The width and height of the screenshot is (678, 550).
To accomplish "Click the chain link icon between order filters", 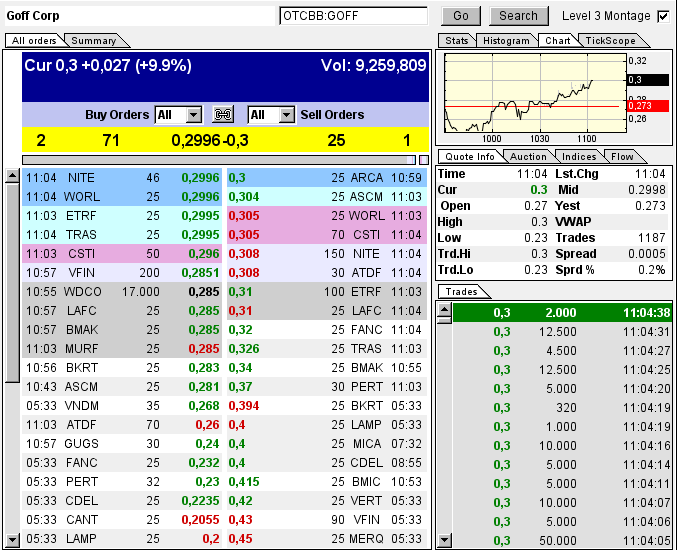I will [x=224, y=115].
